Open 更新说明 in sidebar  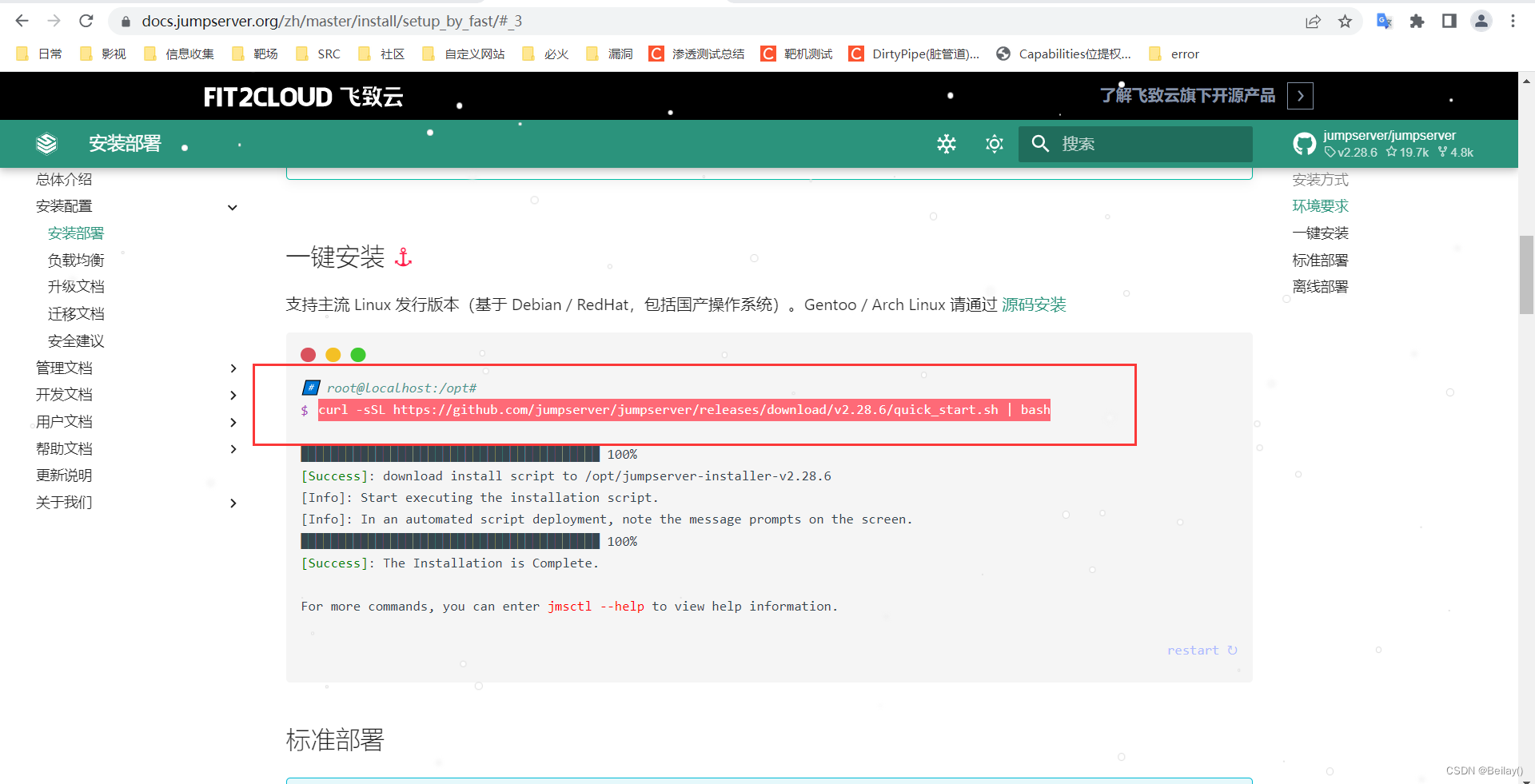64,476
